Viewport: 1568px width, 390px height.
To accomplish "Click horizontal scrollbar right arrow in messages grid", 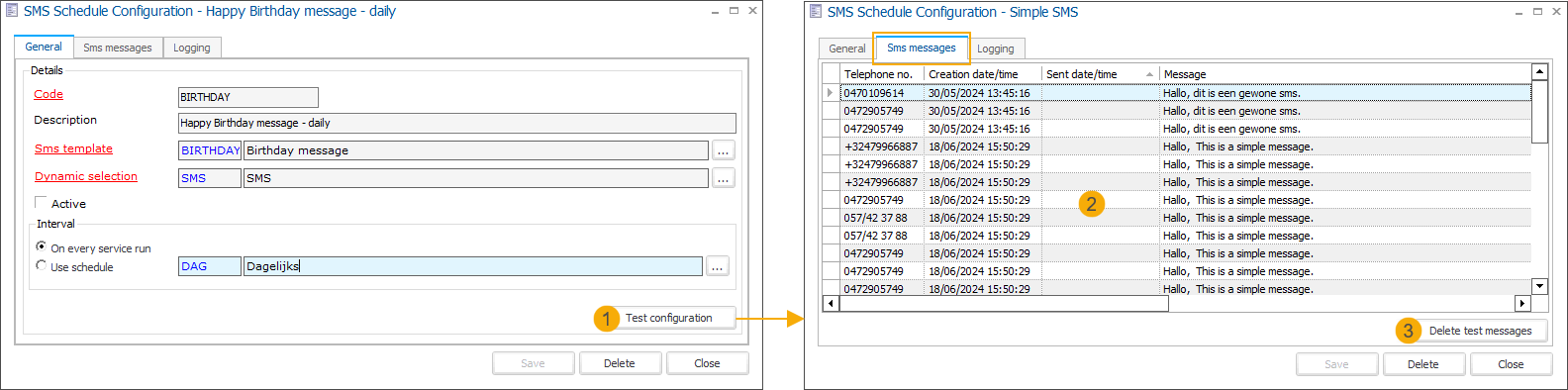I will tap(1523, 303).
